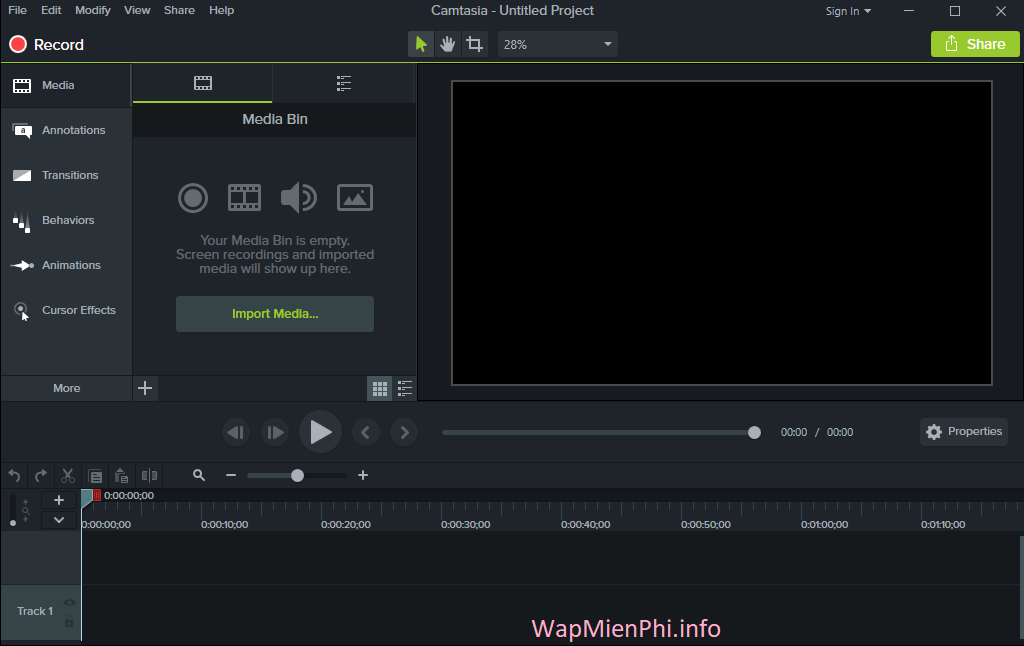Click the record icon in Media Bin
The height and width of the screenshot is (646, 1024).
coord(193,198)
